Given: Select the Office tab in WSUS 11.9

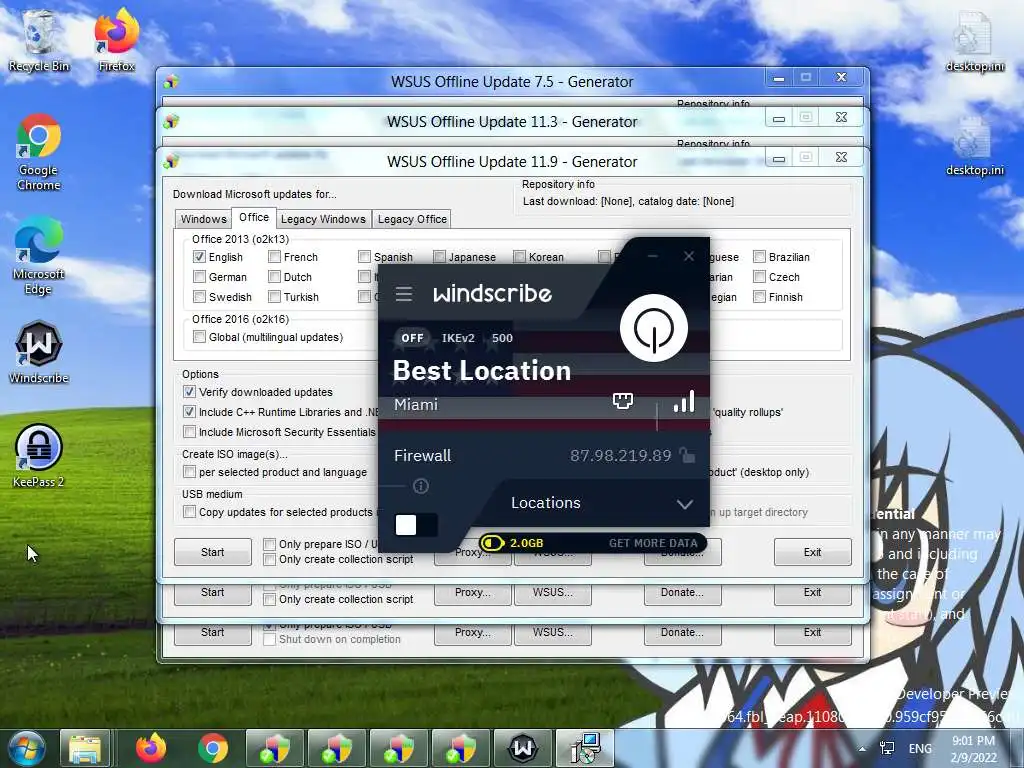Looking at the screenshot, I should pos(253,217).
